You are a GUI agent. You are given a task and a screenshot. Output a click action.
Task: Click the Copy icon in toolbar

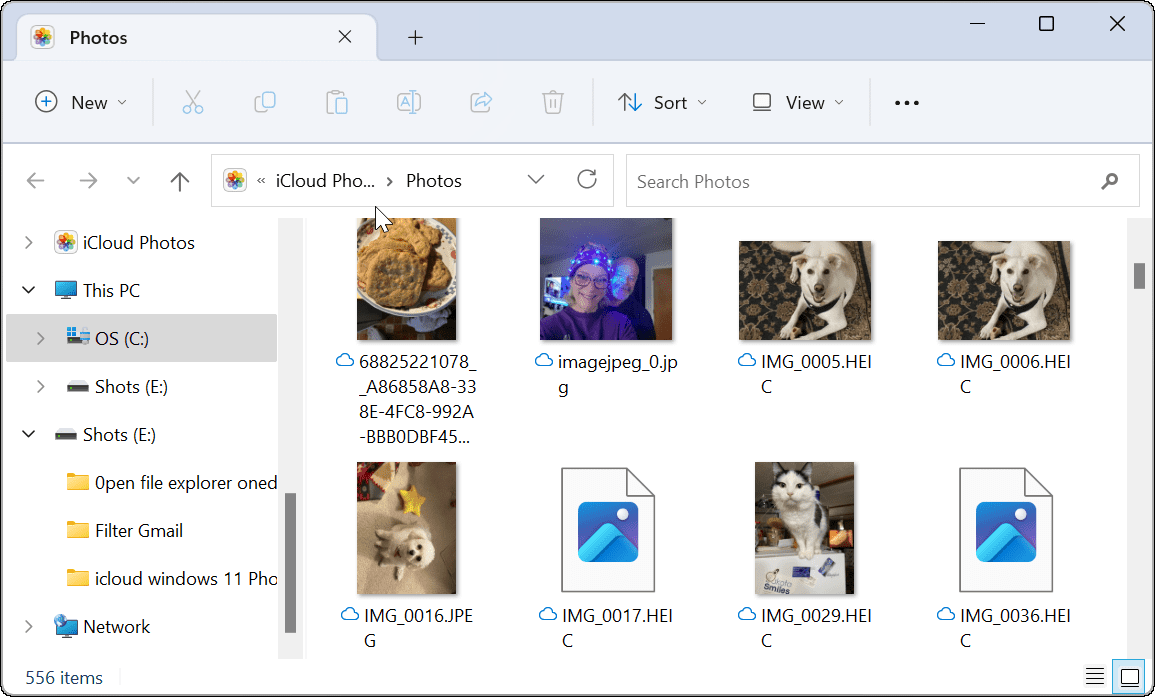pos(264,102)
